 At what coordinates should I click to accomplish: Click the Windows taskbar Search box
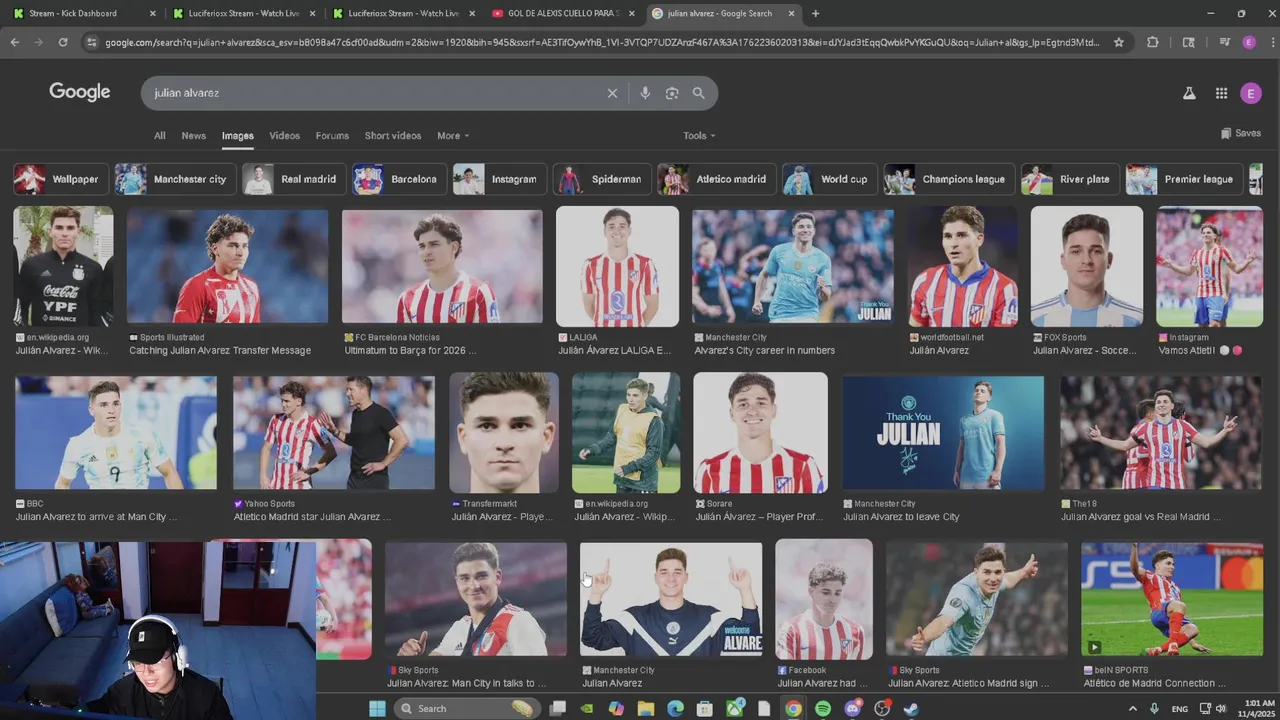click(x=466, y=708)
